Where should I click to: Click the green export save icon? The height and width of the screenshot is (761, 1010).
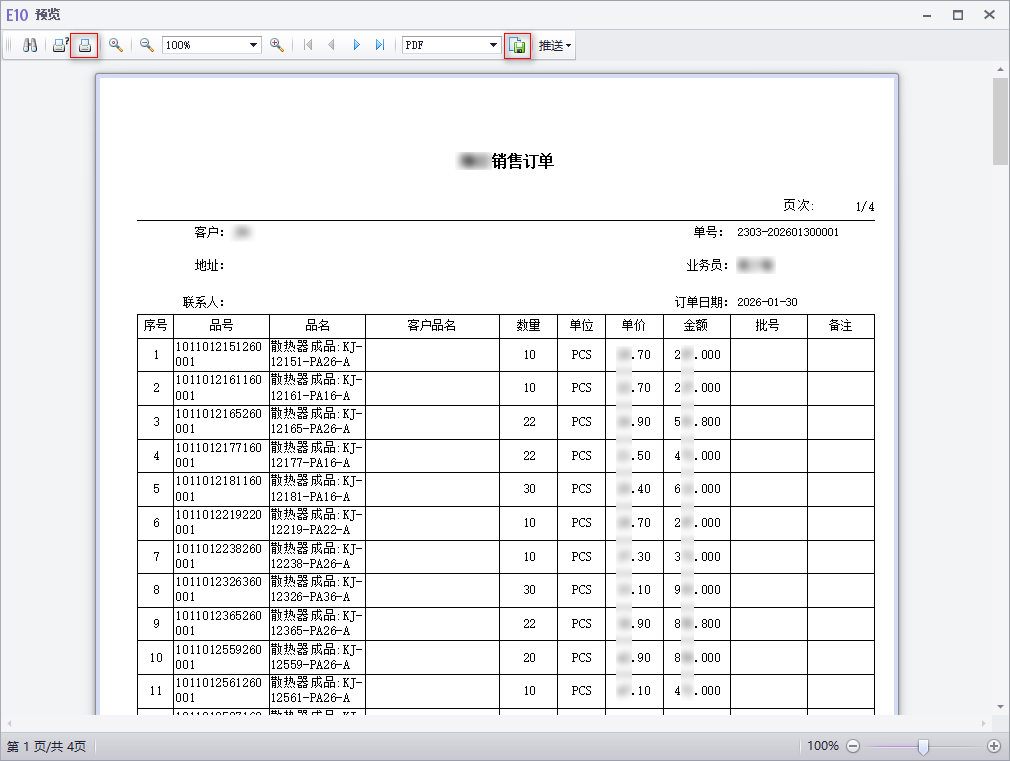point(517,45)
